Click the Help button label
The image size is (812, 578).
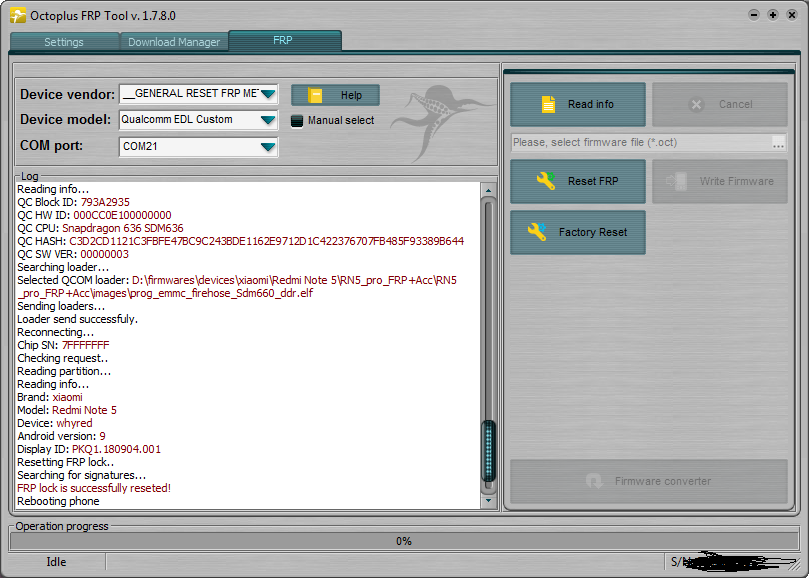351,95
